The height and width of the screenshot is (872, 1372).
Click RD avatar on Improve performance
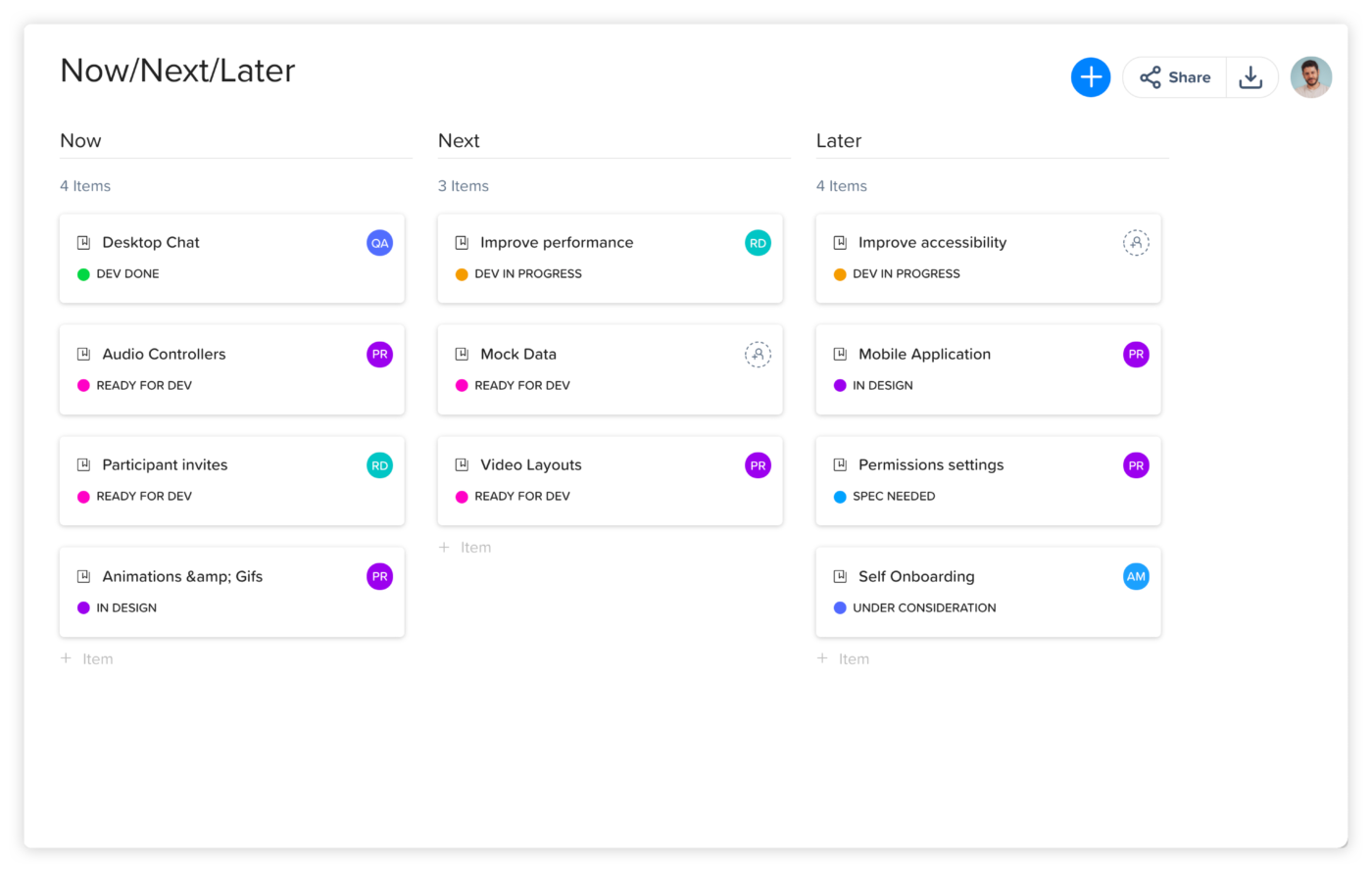758,243
